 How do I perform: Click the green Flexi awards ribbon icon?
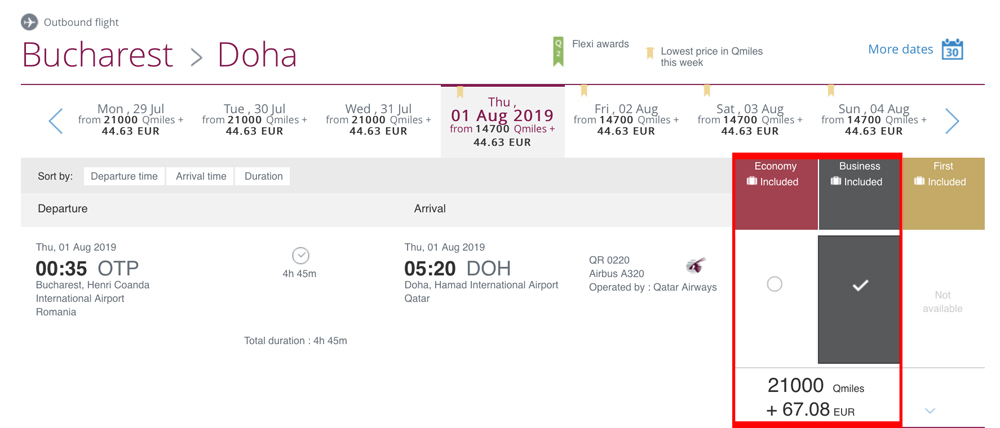pos(558,52)
